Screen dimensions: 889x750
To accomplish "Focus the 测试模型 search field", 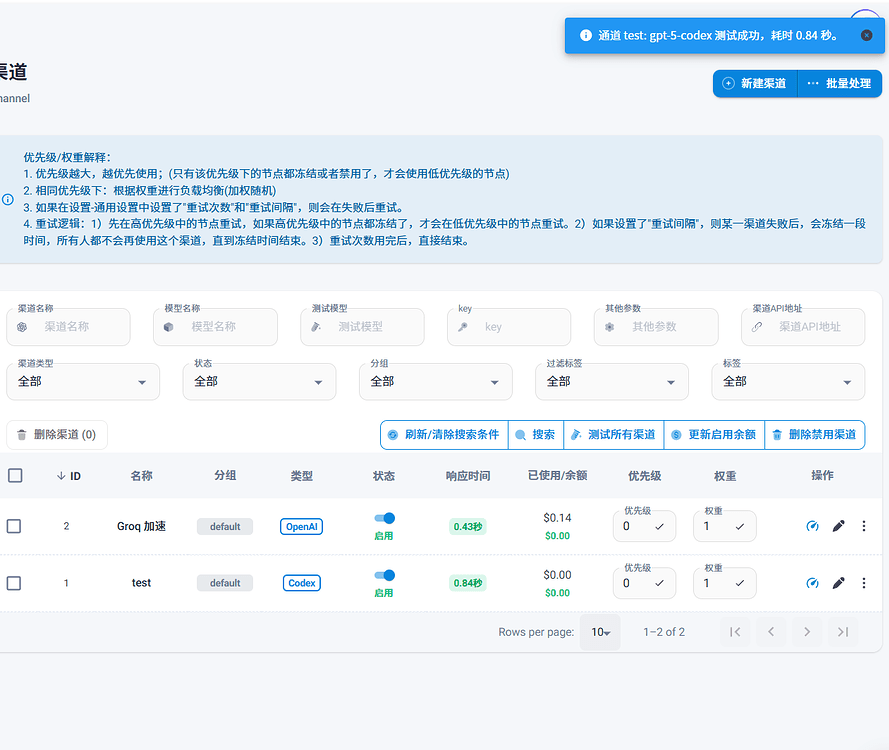I will click(362, 327).
